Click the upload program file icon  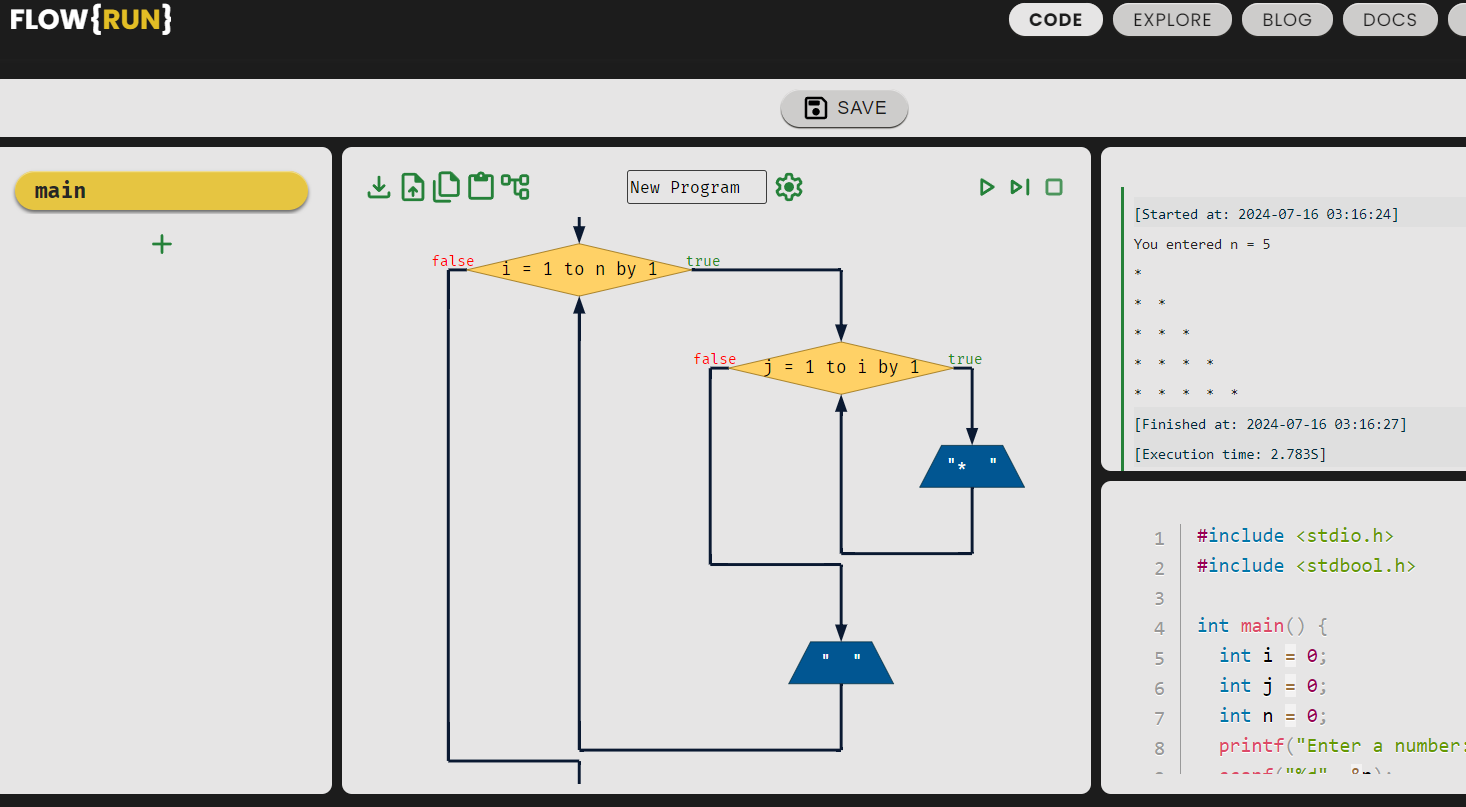coord(413,186)
